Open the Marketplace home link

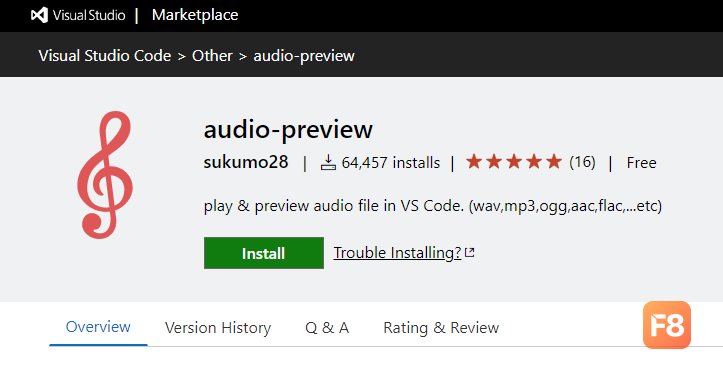coord(195,15)
